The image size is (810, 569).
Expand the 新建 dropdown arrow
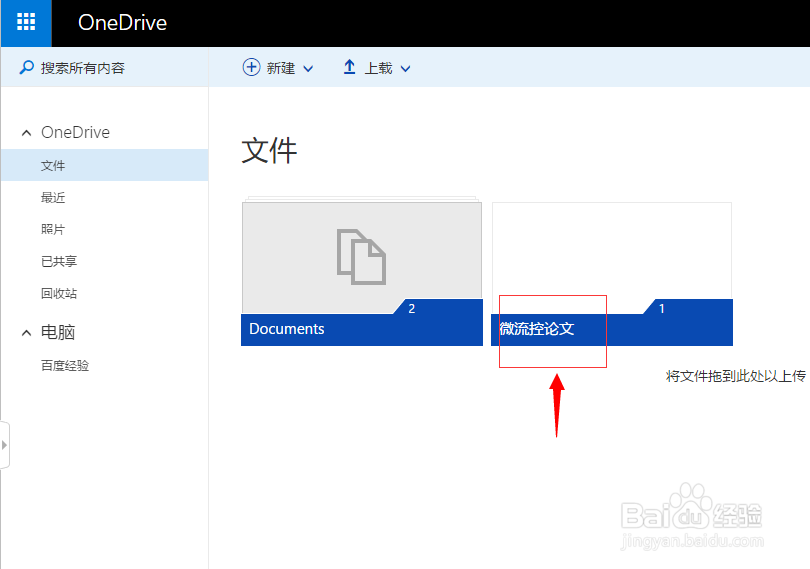click(308, 68)
